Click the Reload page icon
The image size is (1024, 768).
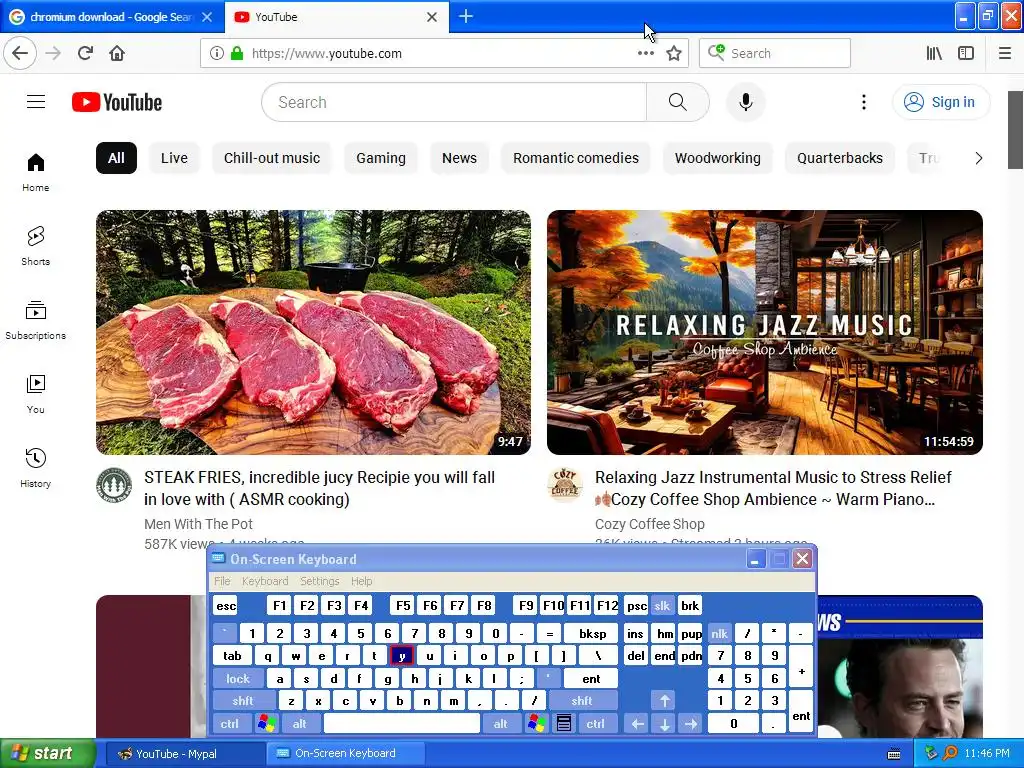click(x=85, y=54)
